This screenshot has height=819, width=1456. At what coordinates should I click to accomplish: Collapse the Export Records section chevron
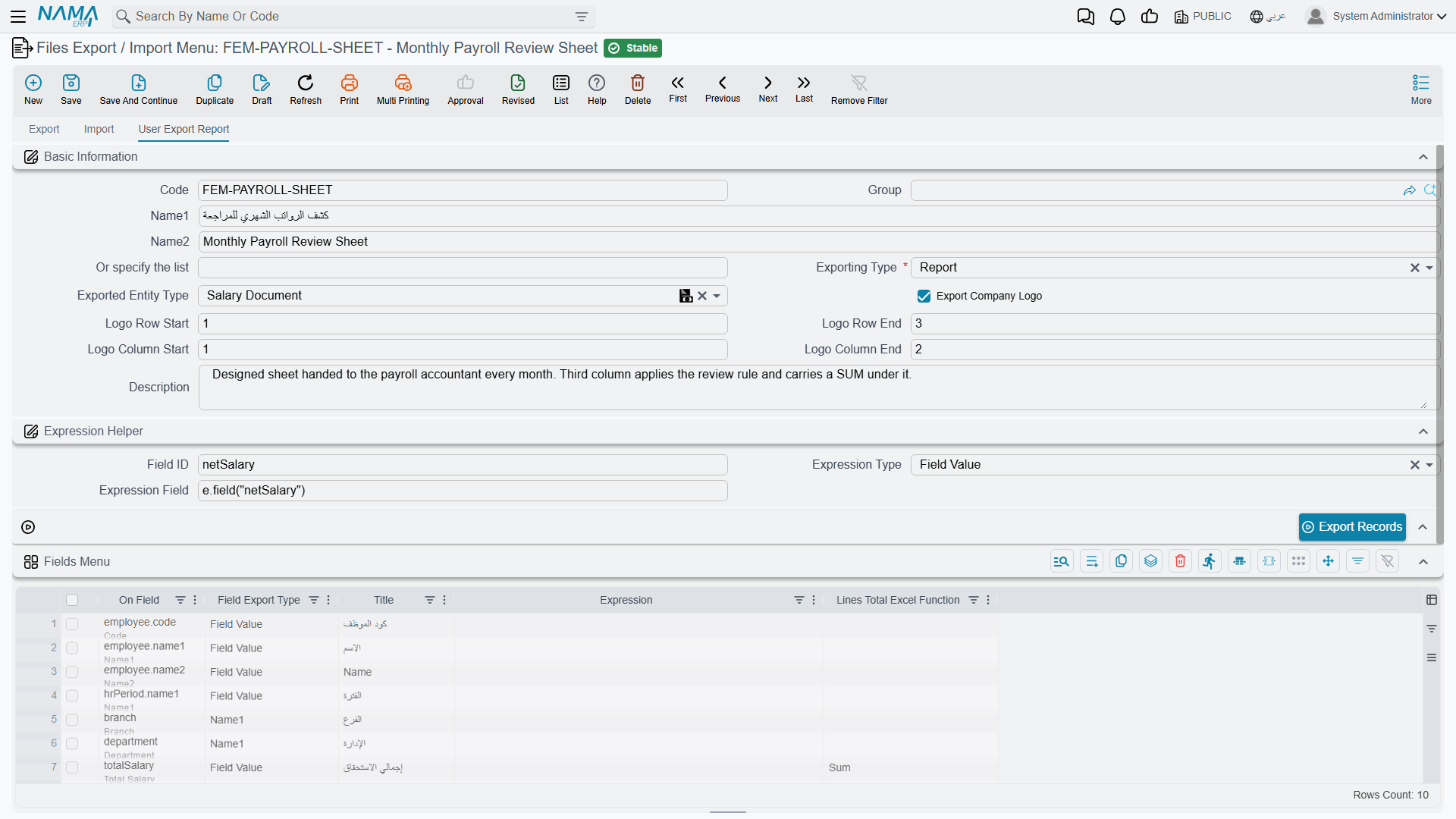click(1423, 527)
